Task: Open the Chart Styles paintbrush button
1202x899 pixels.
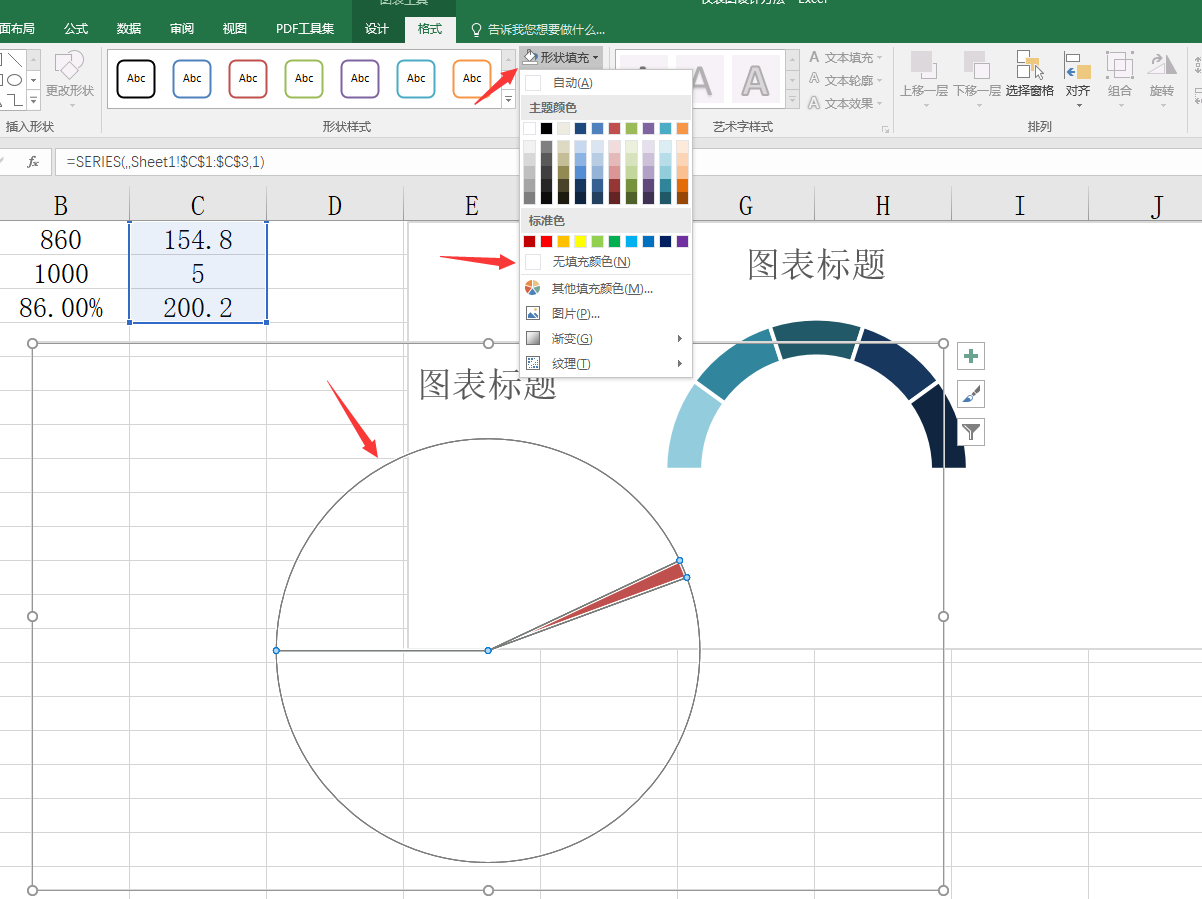Action: (971, 394)
